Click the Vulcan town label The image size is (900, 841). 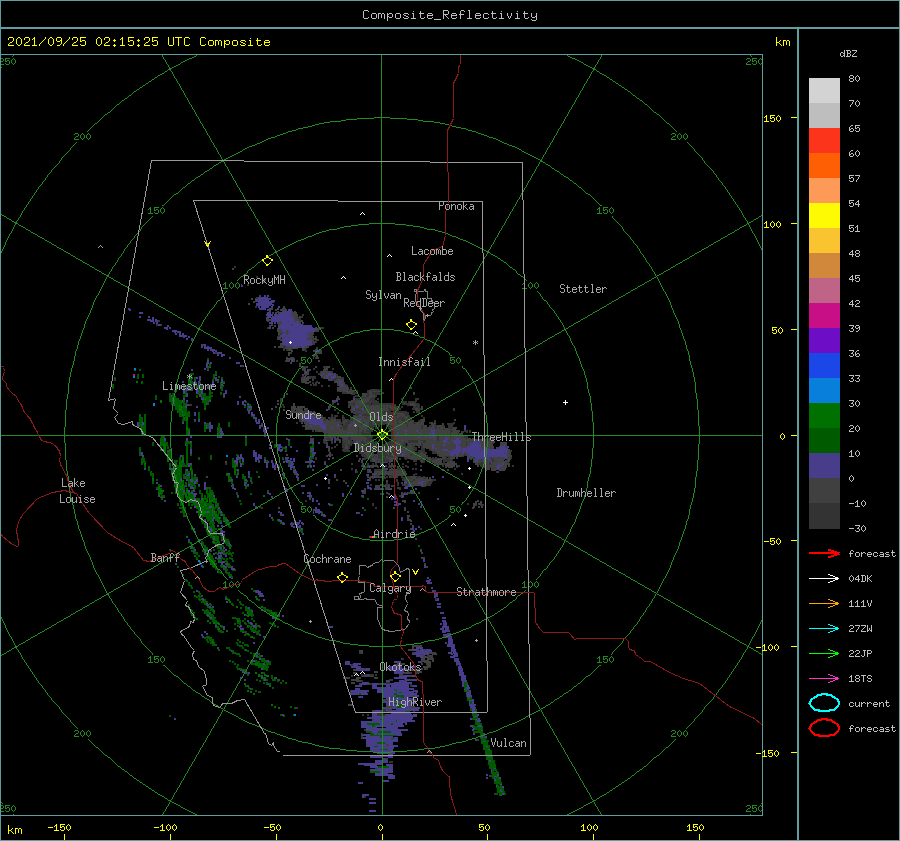click(x=508, y=743)
